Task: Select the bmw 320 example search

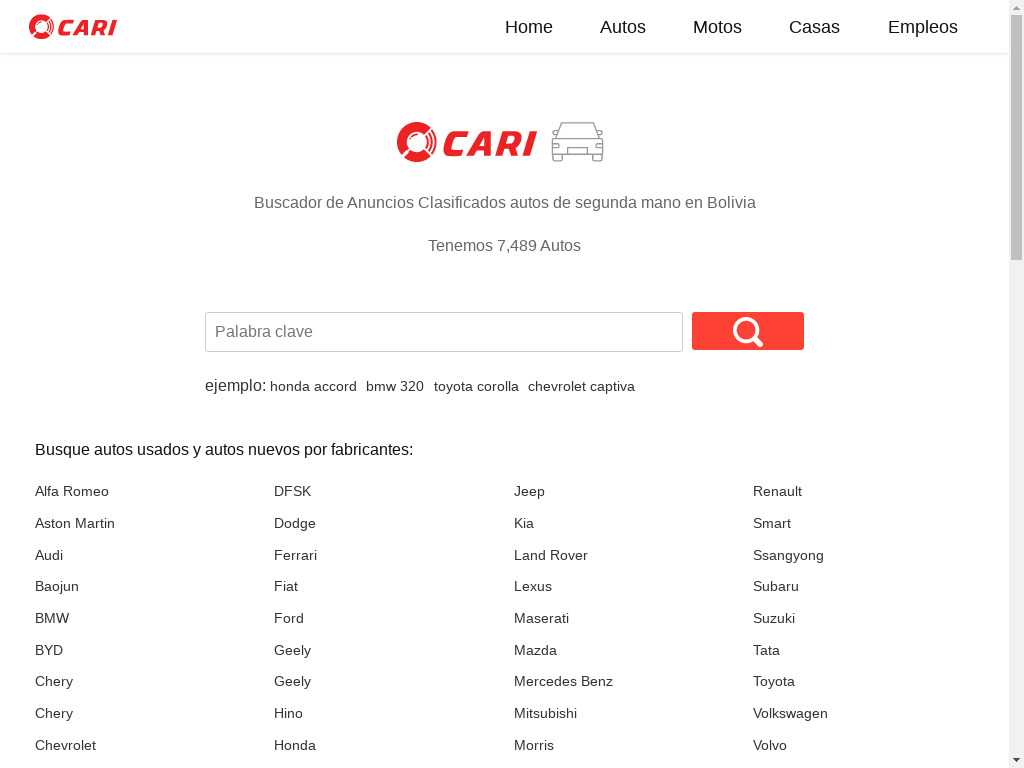Action: coord(394,386)
